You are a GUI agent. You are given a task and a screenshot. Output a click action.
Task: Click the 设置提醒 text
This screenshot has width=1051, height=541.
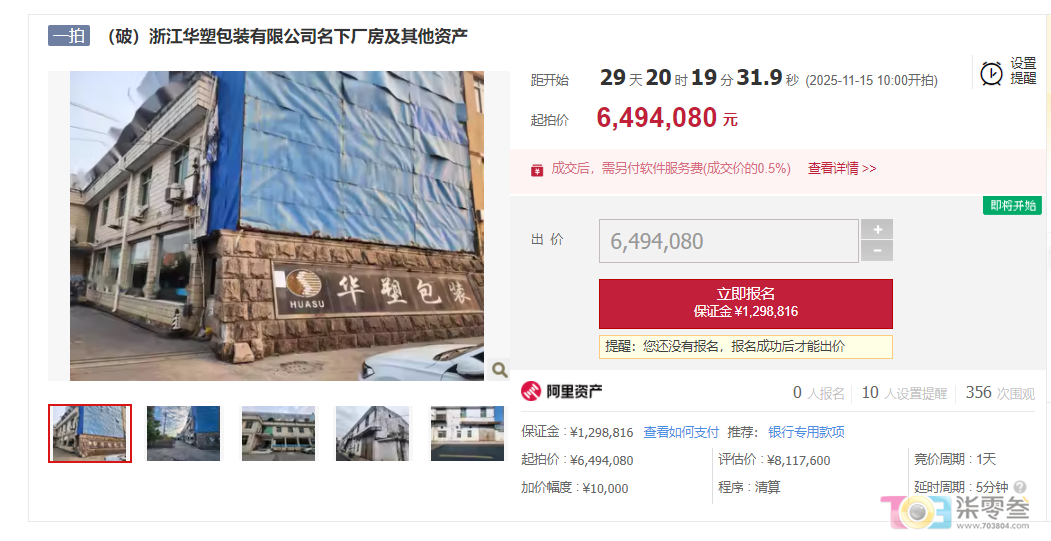pyautogui.click(x=1023, y=70)
